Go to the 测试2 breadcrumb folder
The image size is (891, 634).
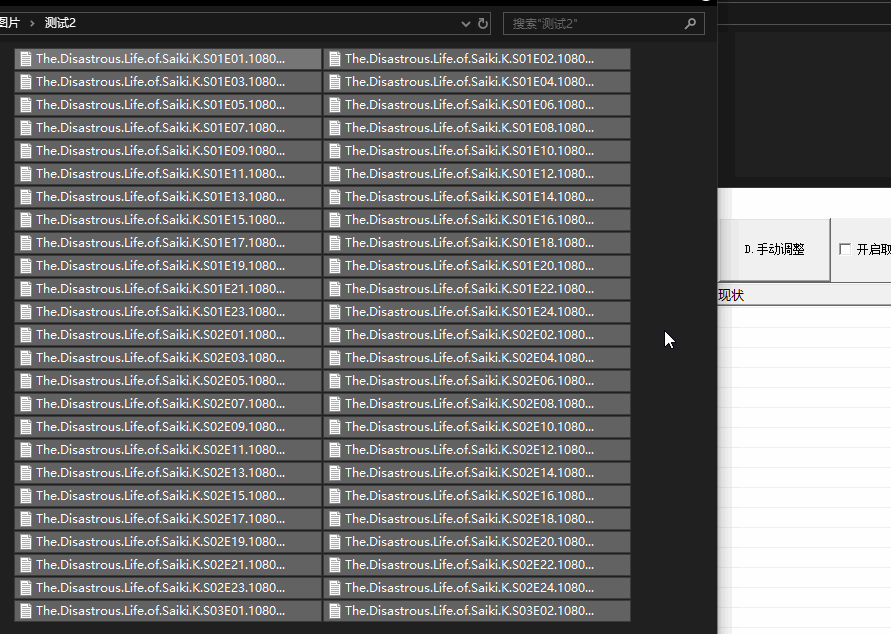tap(60, 23)
